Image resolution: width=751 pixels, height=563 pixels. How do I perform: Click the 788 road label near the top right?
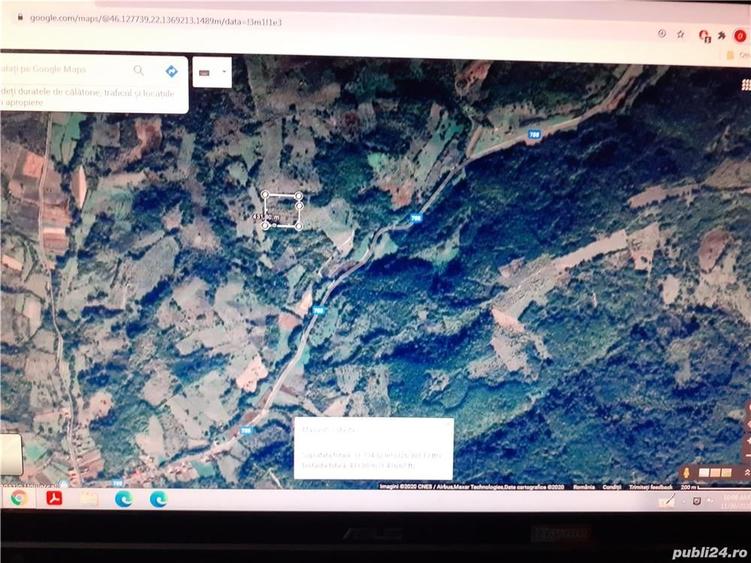click(x=534, y=135)
